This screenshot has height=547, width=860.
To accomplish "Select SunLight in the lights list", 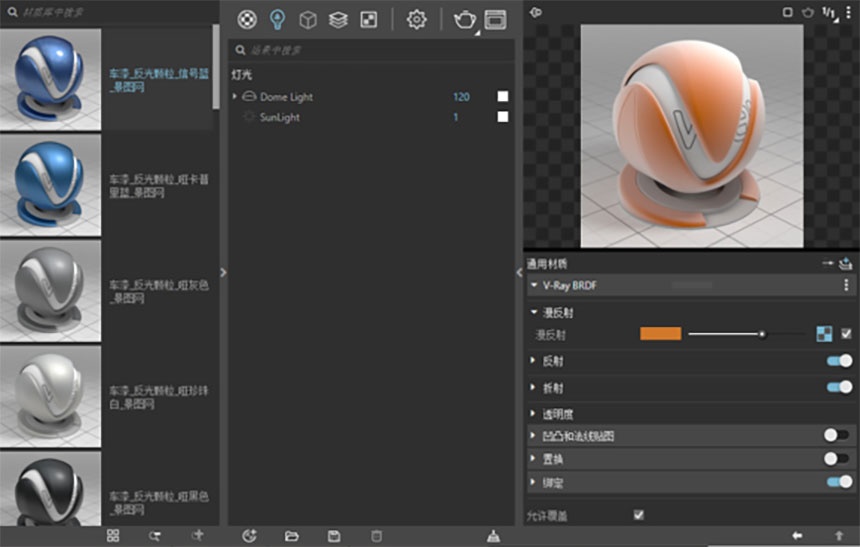I will point(279,117).
